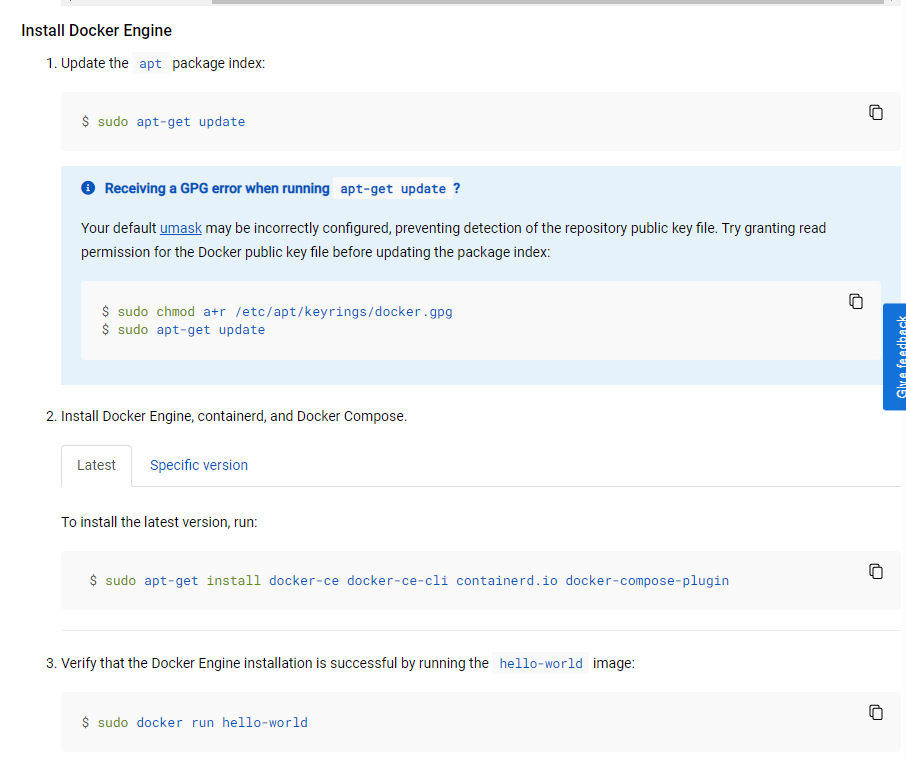Image resolution: width=906 pixels, height=757 pixels.
Task: Click the Install Docker Engine heading
Action: coord(96,30)
